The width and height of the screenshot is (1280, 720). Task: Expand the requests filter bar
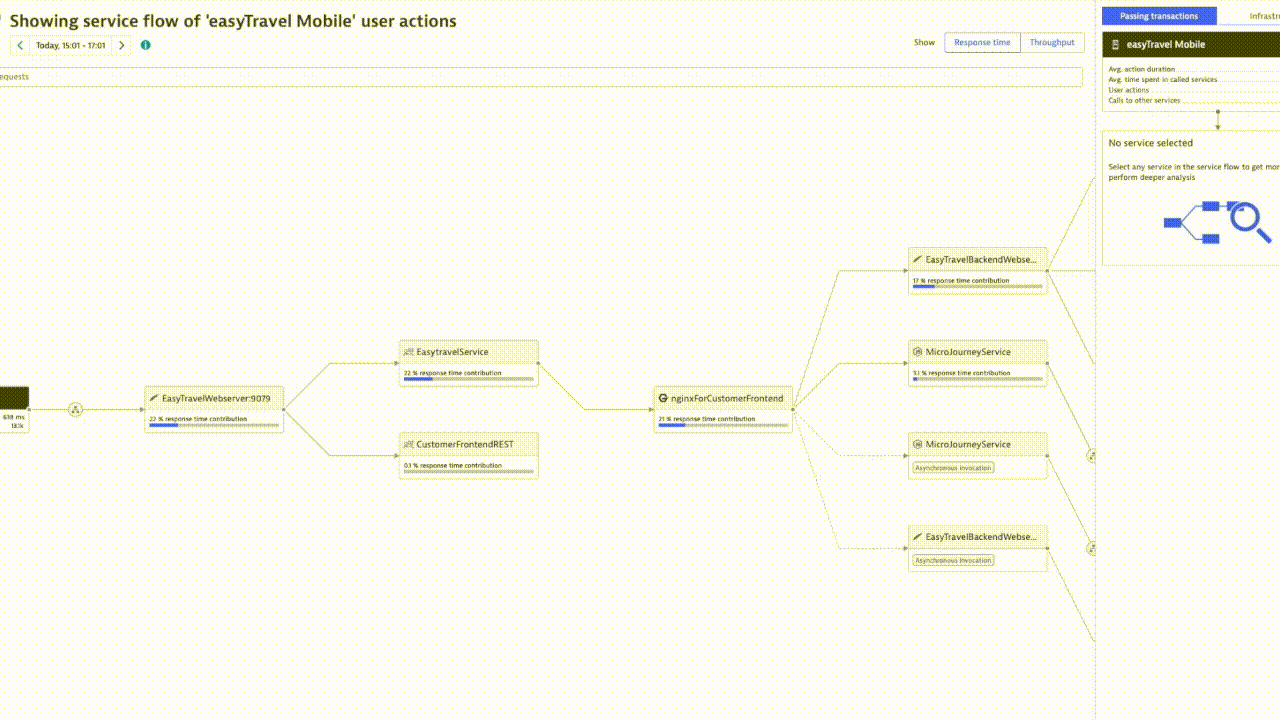pos(540,77)
